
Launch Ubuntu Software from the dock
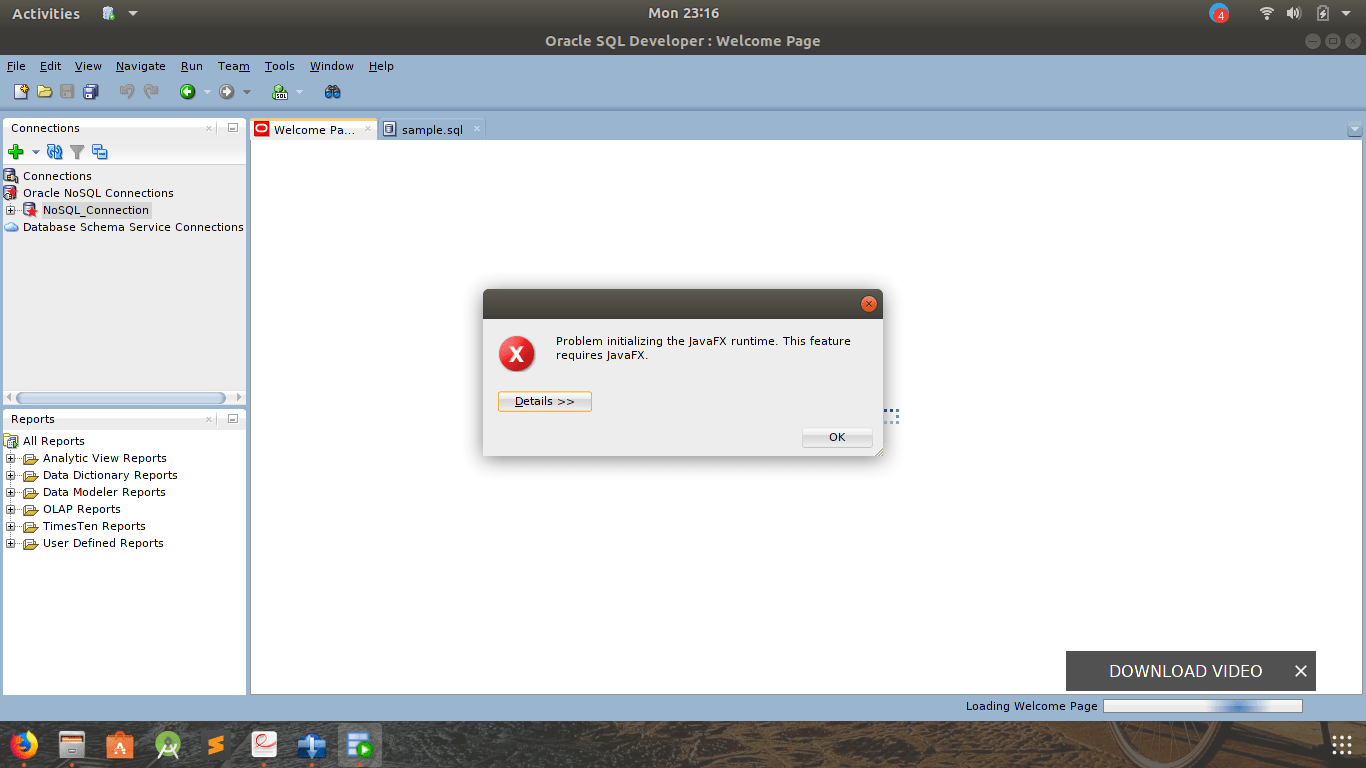tap(119, 745)
